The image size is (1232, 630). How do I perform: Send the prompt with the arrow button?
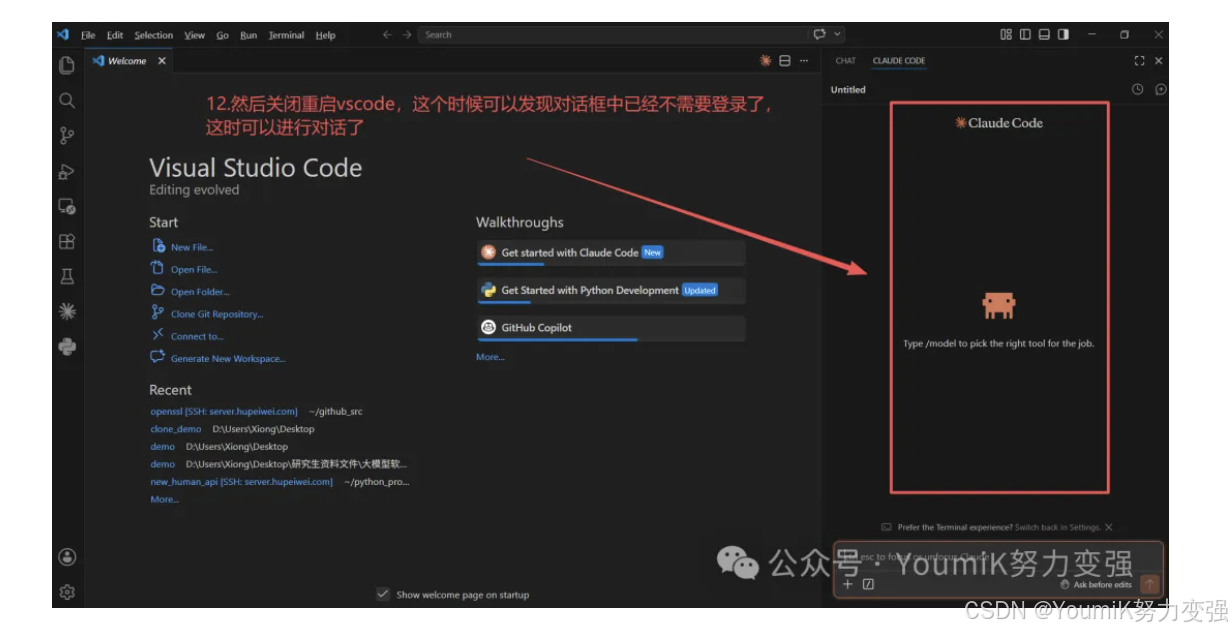click(x=1150, y=584)
